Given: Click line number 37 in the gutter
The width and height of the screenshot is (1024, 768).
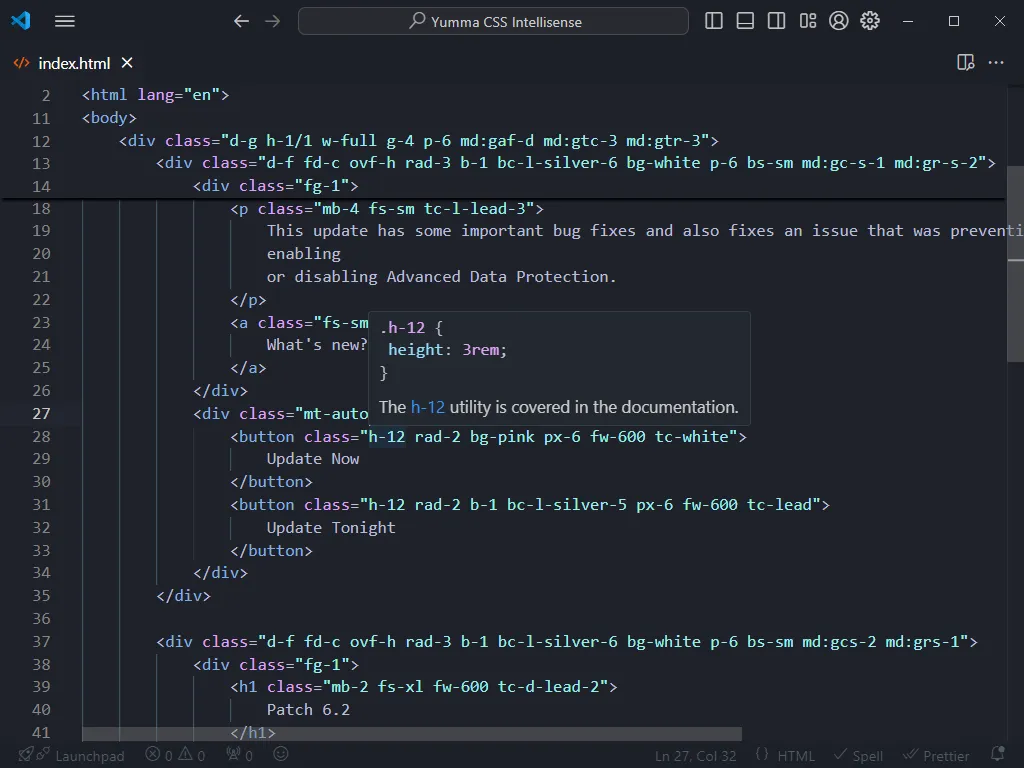Looking at the screenshot, I should 41,642.
